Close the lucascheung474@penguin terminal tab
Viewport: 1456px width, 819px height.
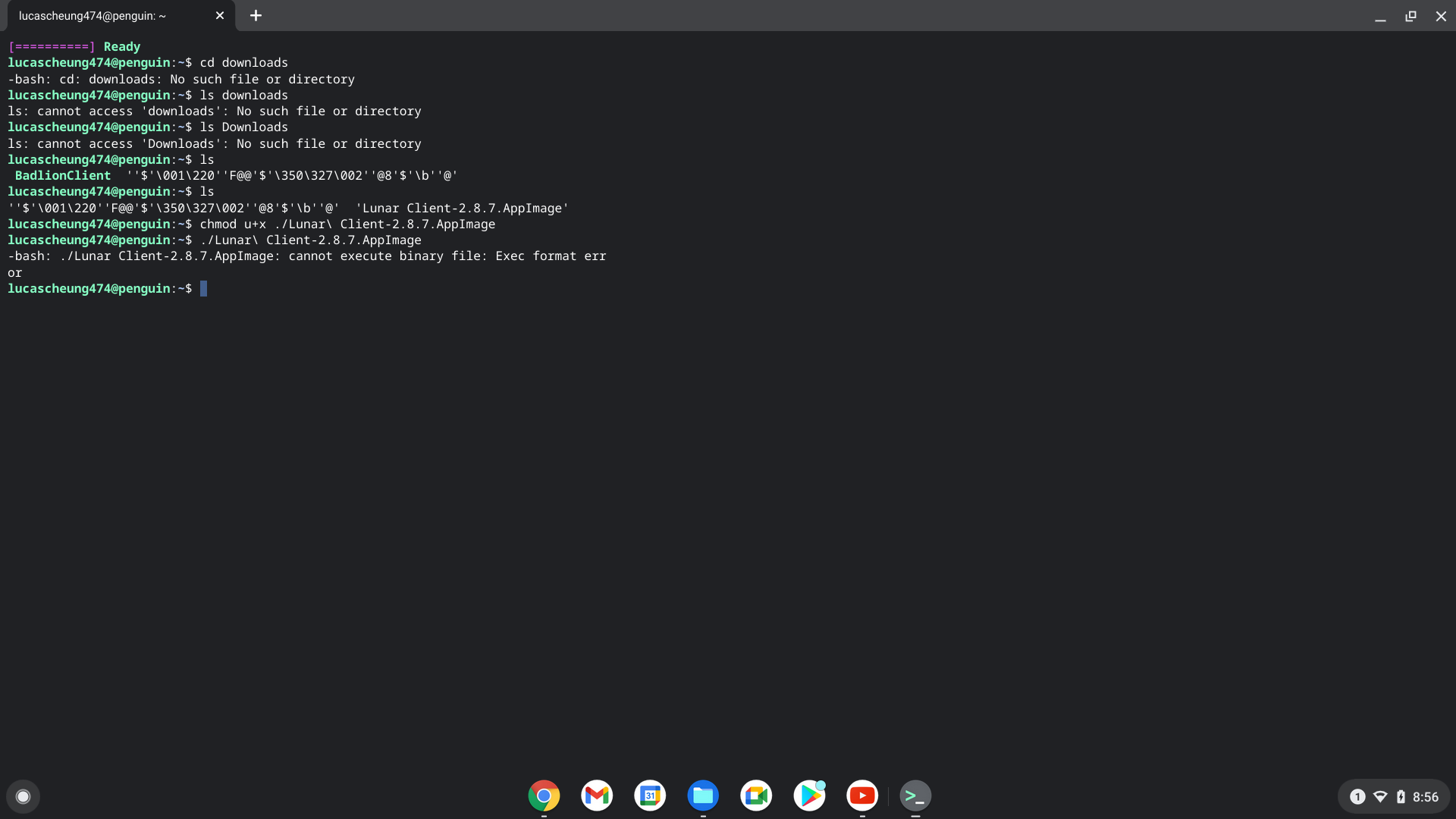click(220, 15)
